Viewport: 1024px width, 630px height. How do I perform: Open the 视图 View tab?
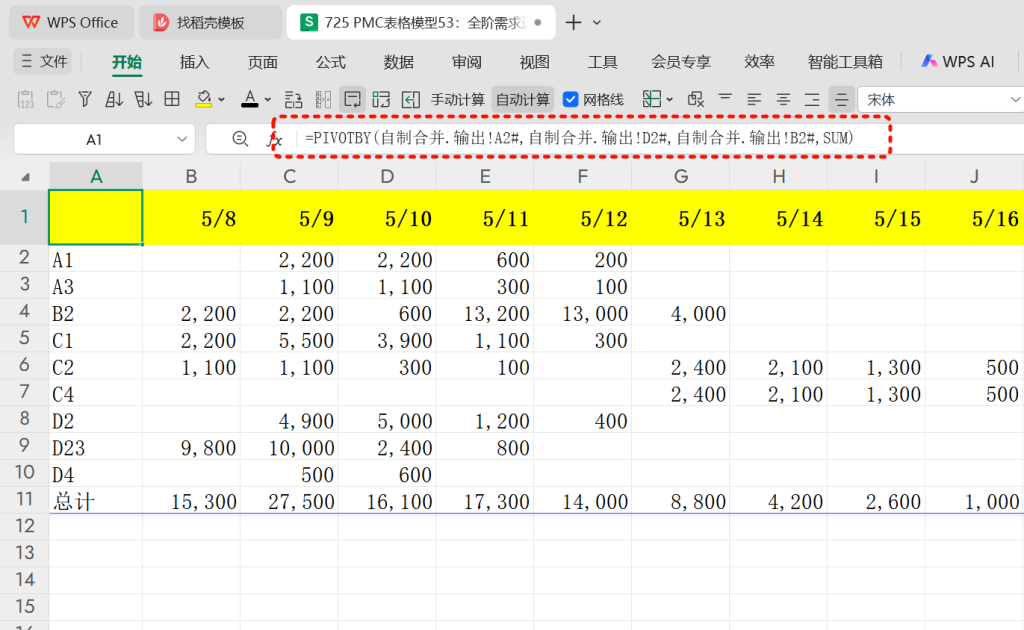coord(534,62)
